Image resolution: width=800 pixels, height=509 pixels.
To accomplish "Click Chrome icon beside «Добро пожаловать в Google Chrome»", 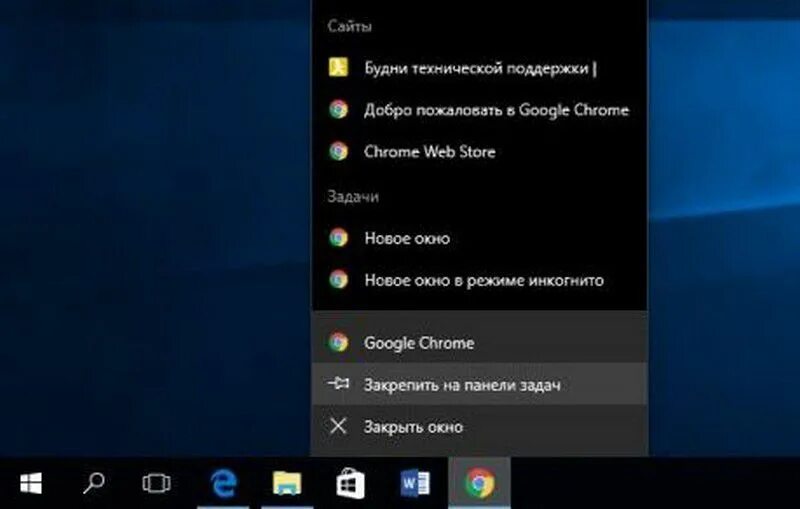I will [338, 109].
